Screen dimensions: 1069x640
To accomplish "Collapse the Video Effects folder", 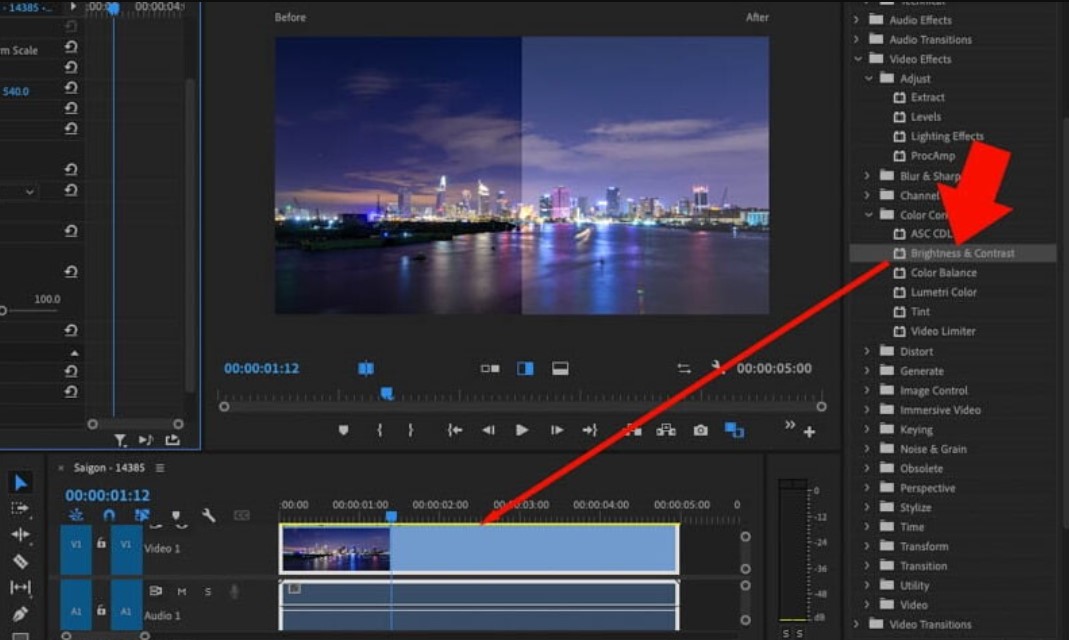I will (857, 59).
